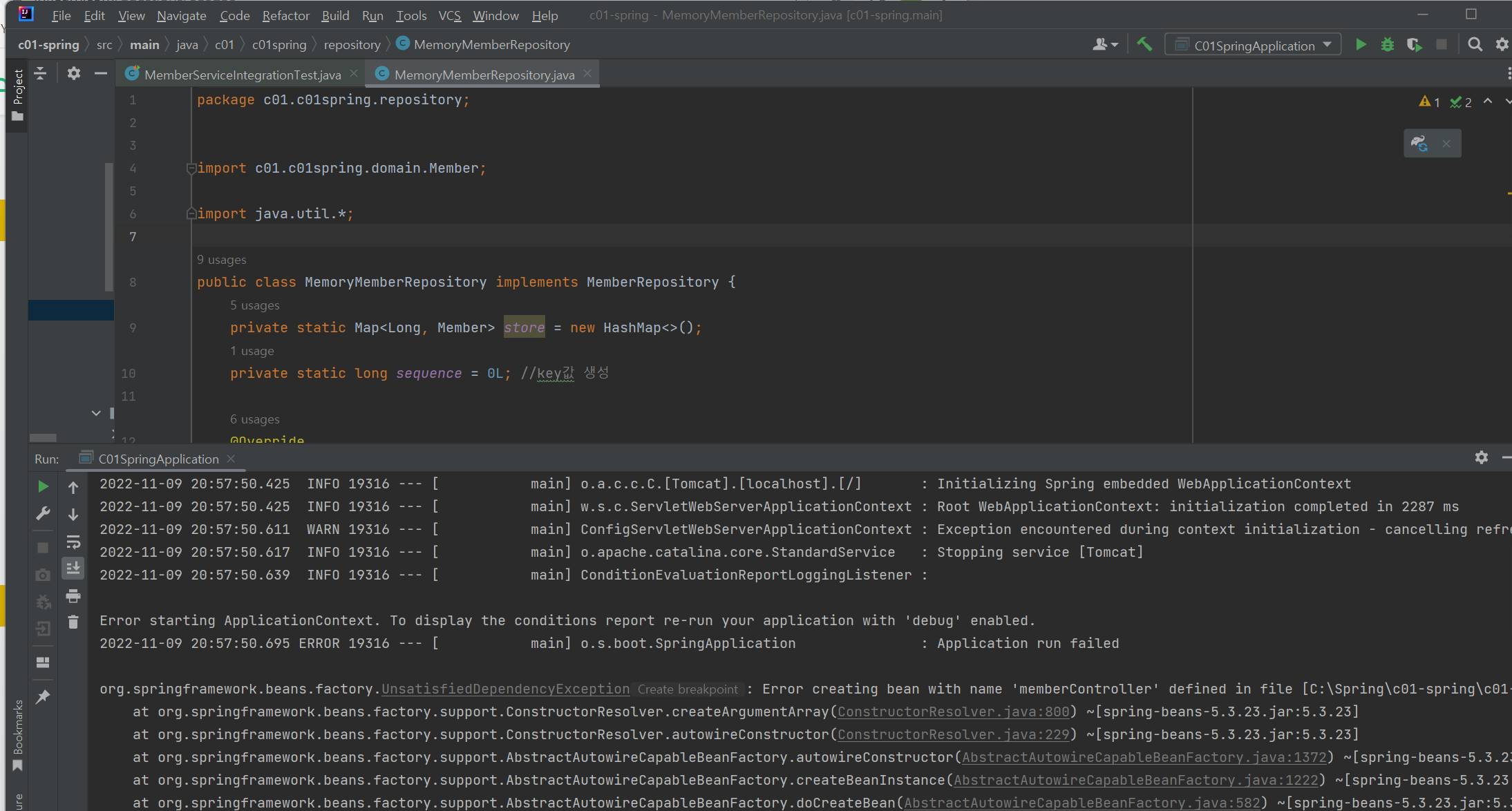Open the project panel options gear
The width and height of the screenshot is (1512, 811).
coord(74,73)
